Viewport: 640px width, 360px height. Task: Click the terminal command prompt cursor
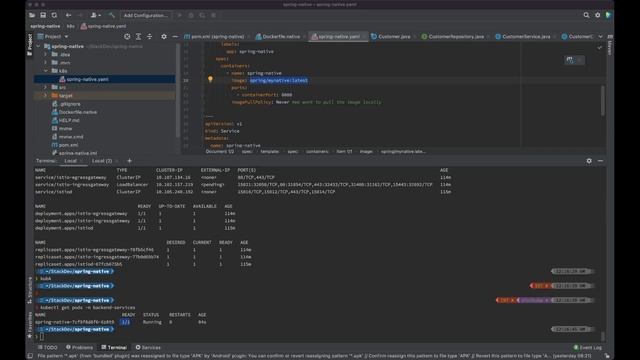42,336
